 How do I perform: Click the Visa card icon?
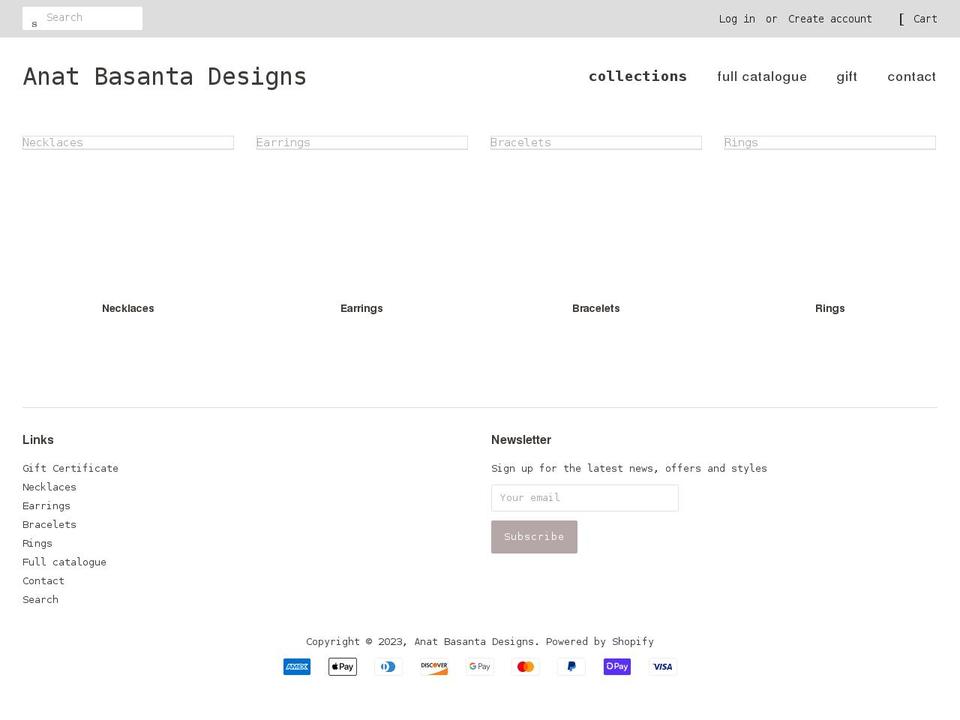[662, 667]
